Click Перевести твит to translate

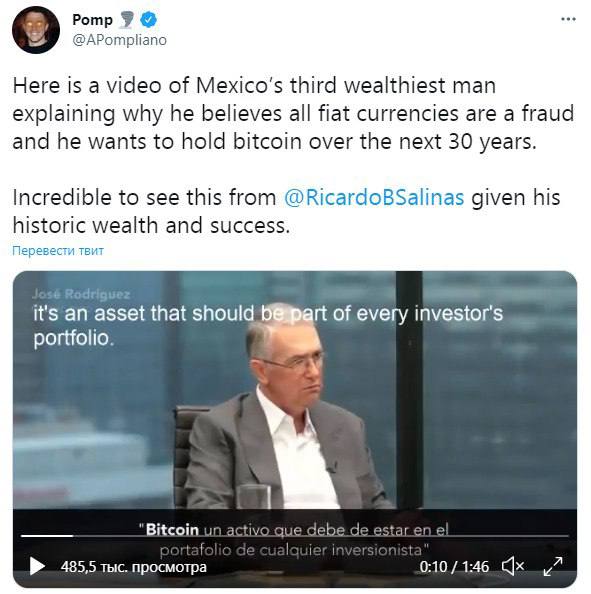tap(58, 250)
